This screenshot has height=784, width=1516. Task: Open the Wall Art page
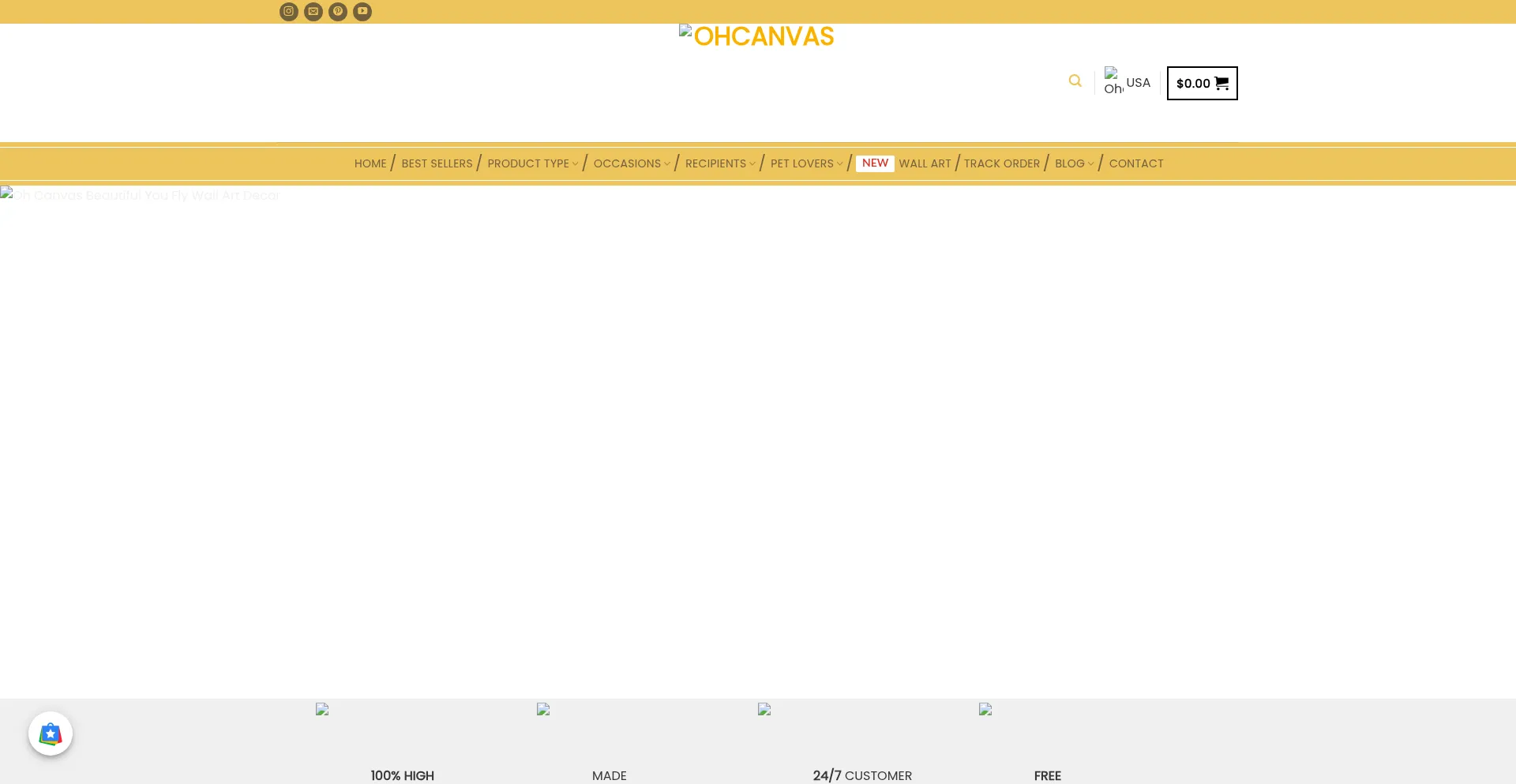click(925, 163)
